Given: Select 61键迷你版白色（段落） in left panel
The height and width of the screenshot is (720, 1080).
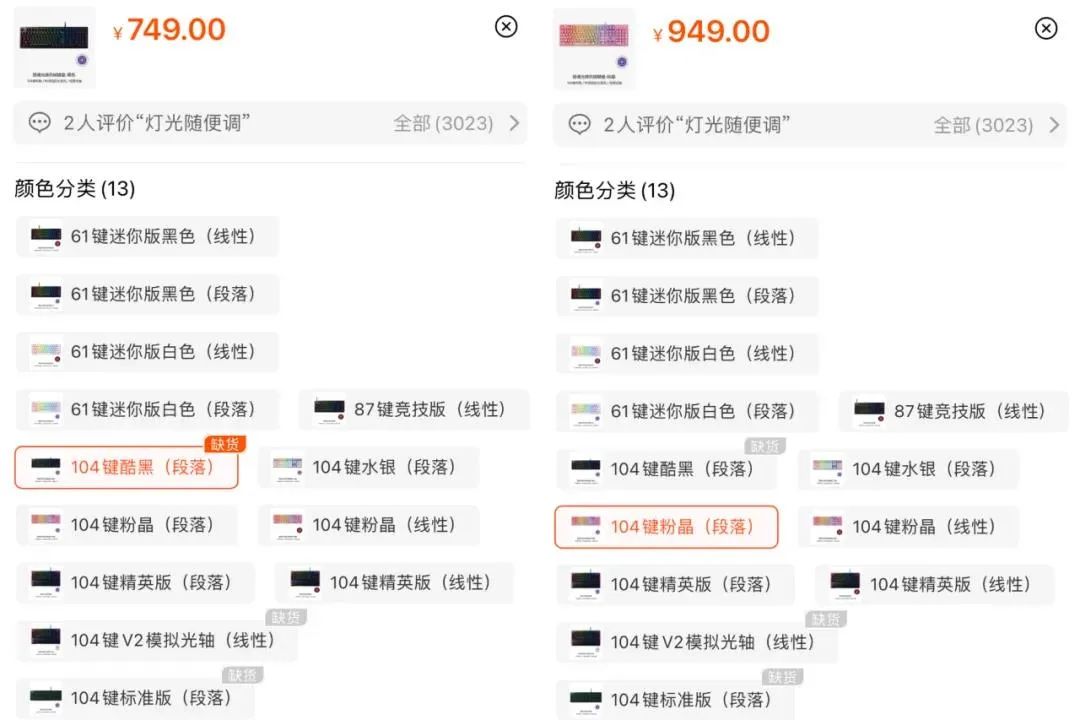Looking at the screenshot, I should click(x=147, y=409).
